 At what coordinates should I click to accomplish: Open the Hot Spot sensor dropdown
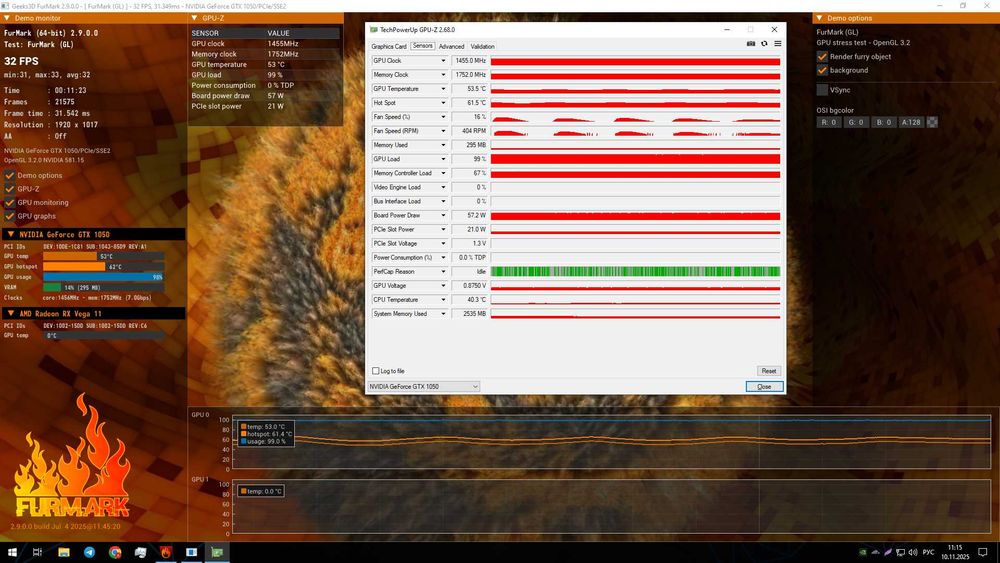click(x=443, y=103)
